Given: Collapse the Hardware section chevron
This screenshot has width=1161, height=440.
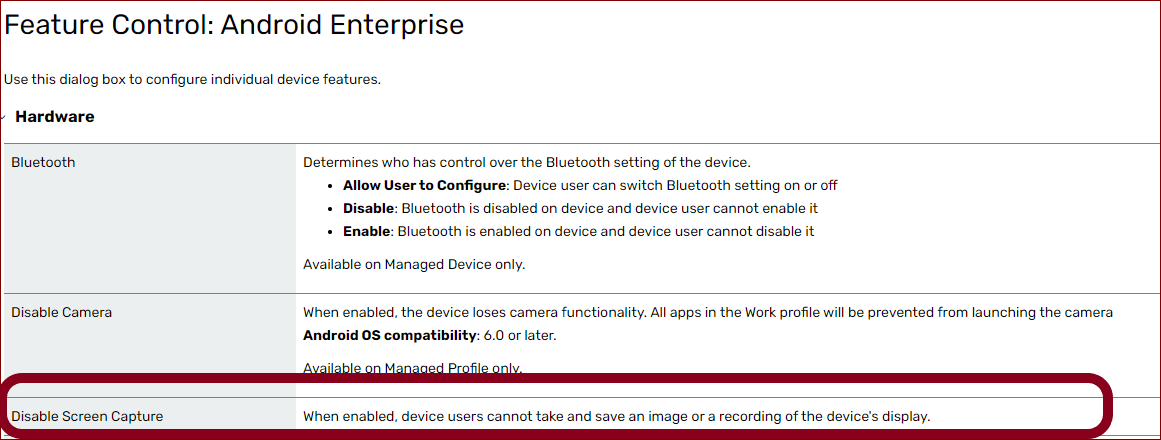Looking at the screenshot, I should (5, 117).
